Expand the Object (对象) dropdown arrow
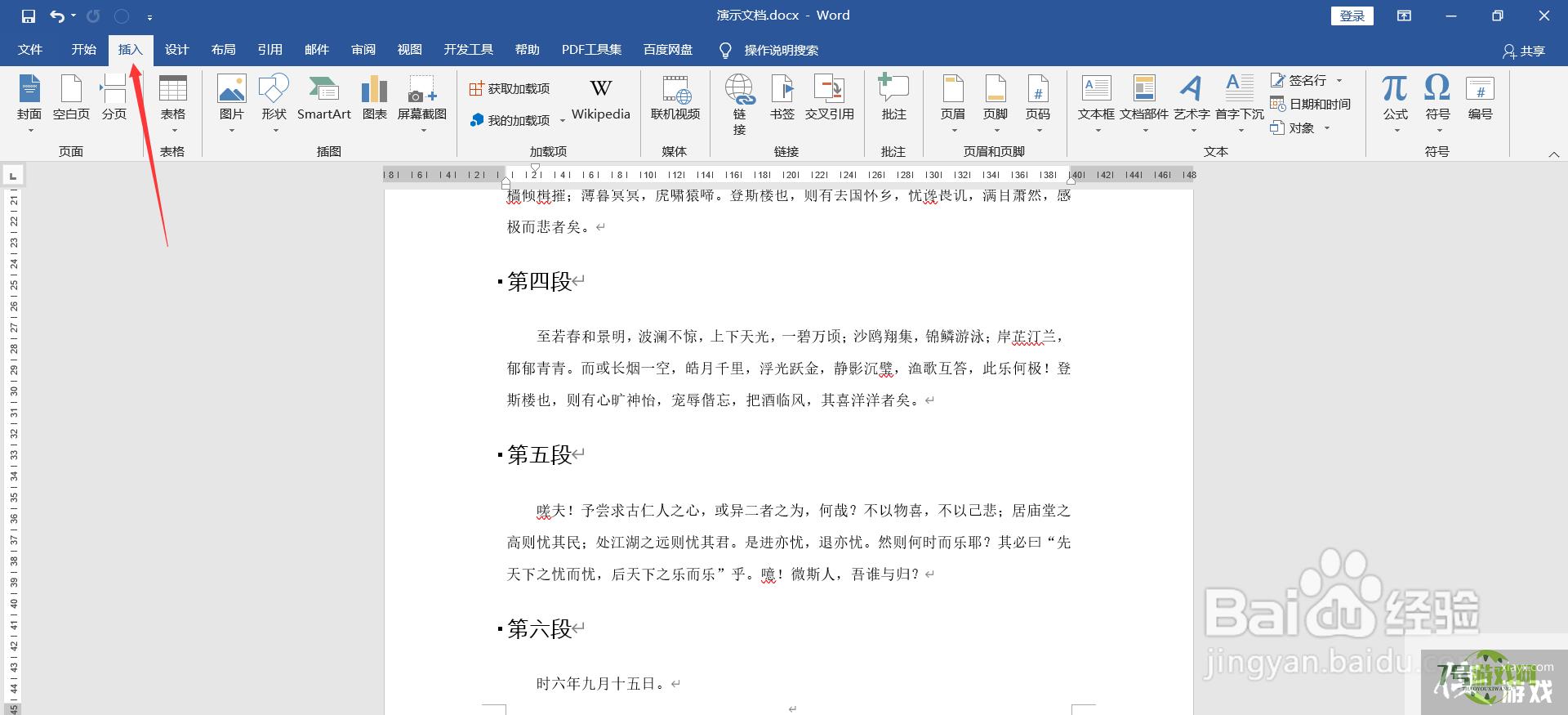 pyautogui.click(x=1327, y=127)
